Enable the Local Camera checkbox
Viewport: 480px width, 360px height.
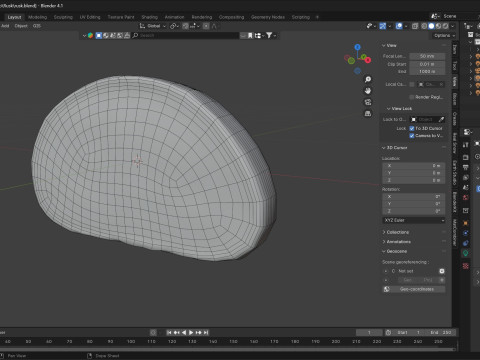click(412, 84)
